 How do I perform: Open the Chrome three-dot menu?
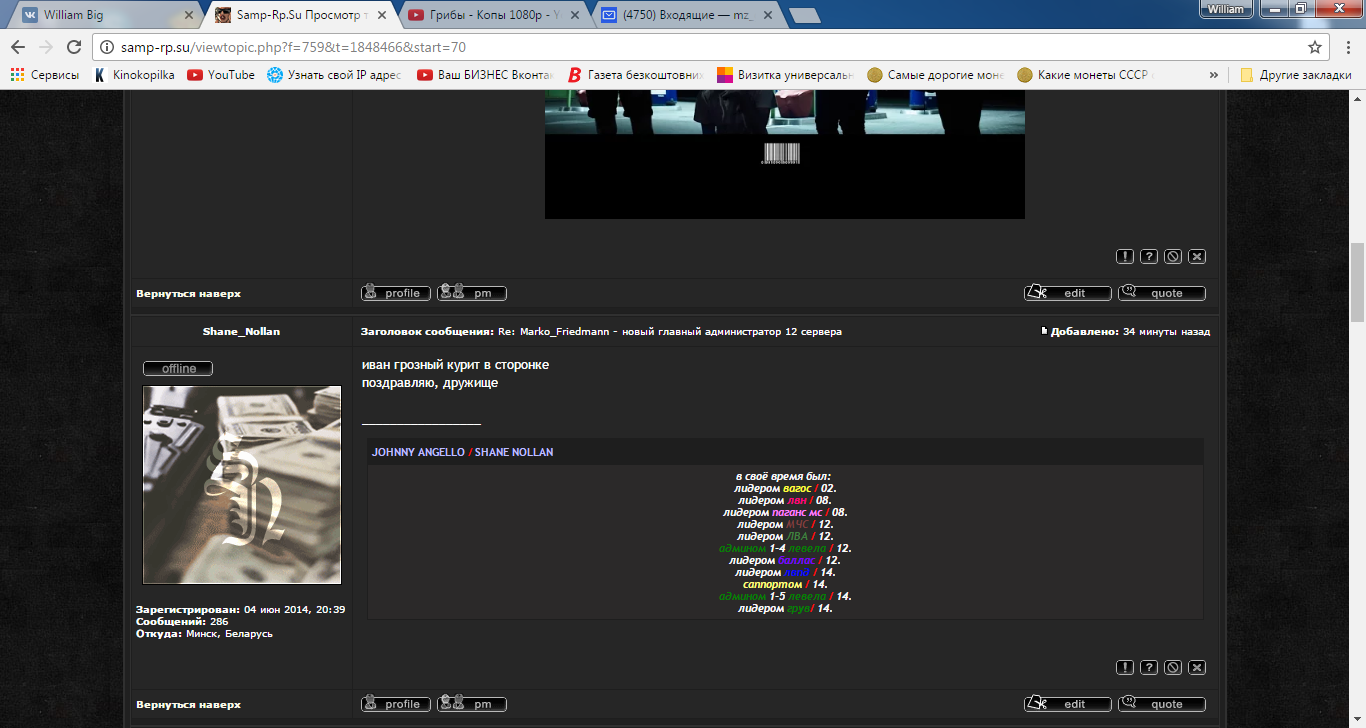[1347, 47]
